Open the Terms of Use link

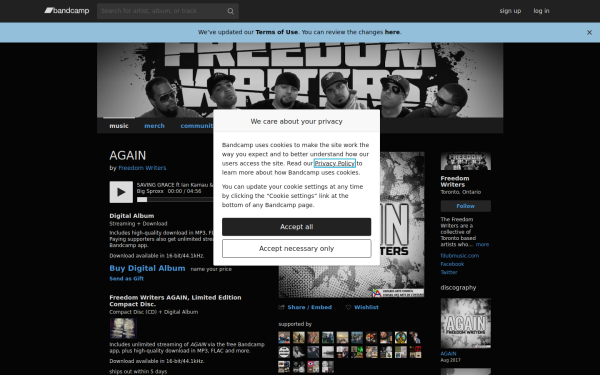pos(277,32)
